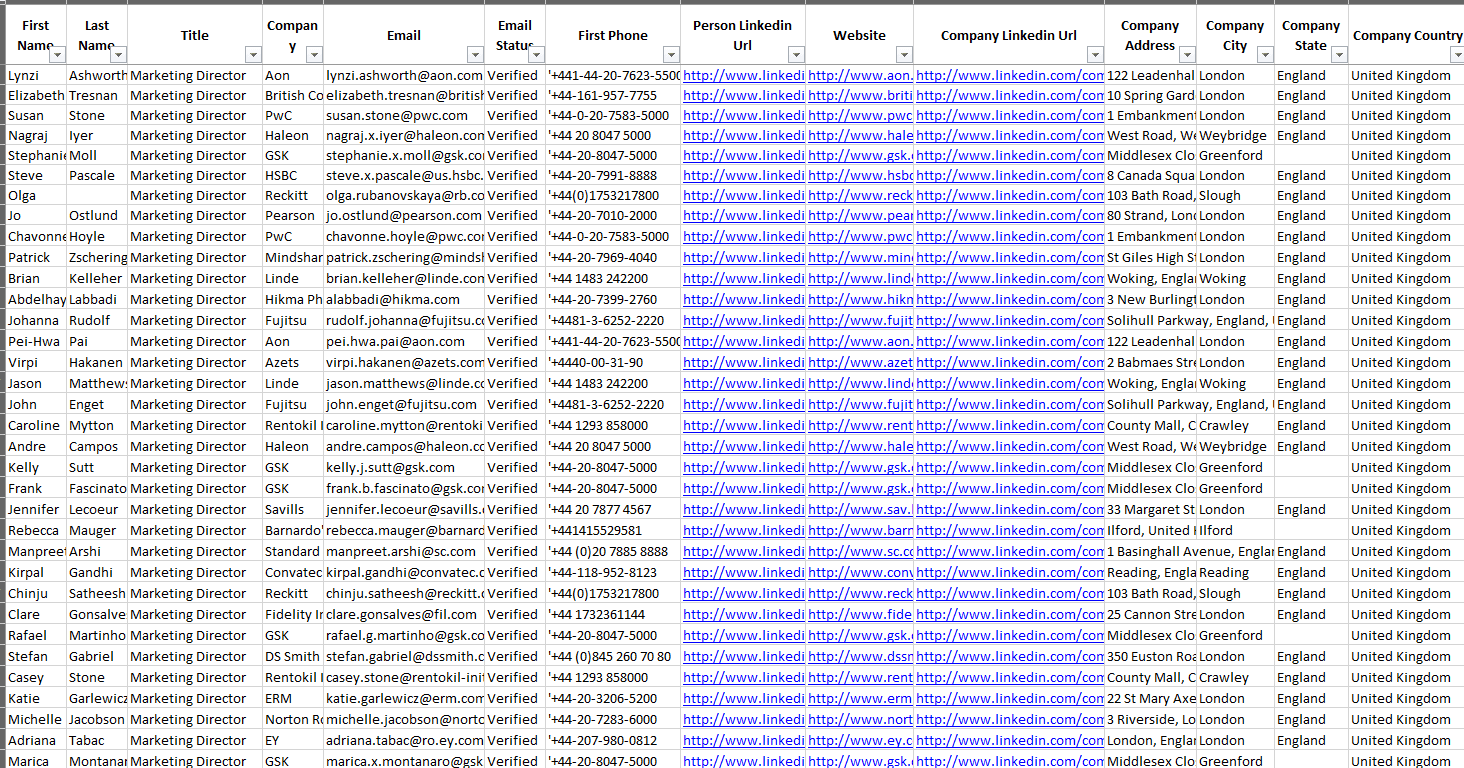Expand the Email Status filter arrow

(x=536, y=55)
